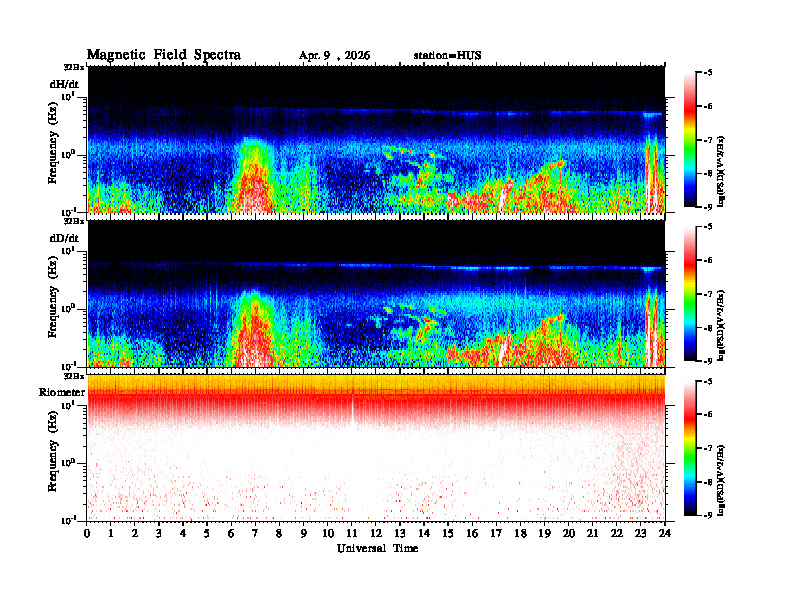Click hour "19" on the Universal Time axis

click(544, 533)
